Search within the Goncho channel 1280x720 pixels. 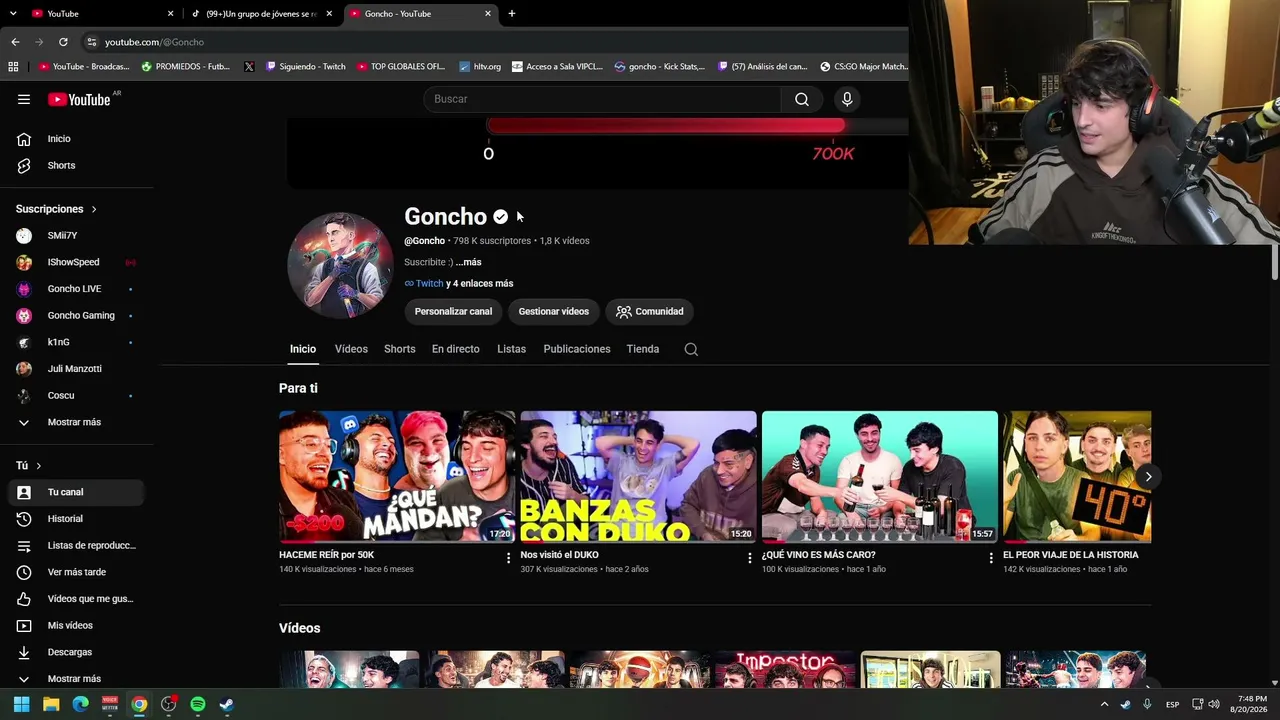click(x=691, y=349)
